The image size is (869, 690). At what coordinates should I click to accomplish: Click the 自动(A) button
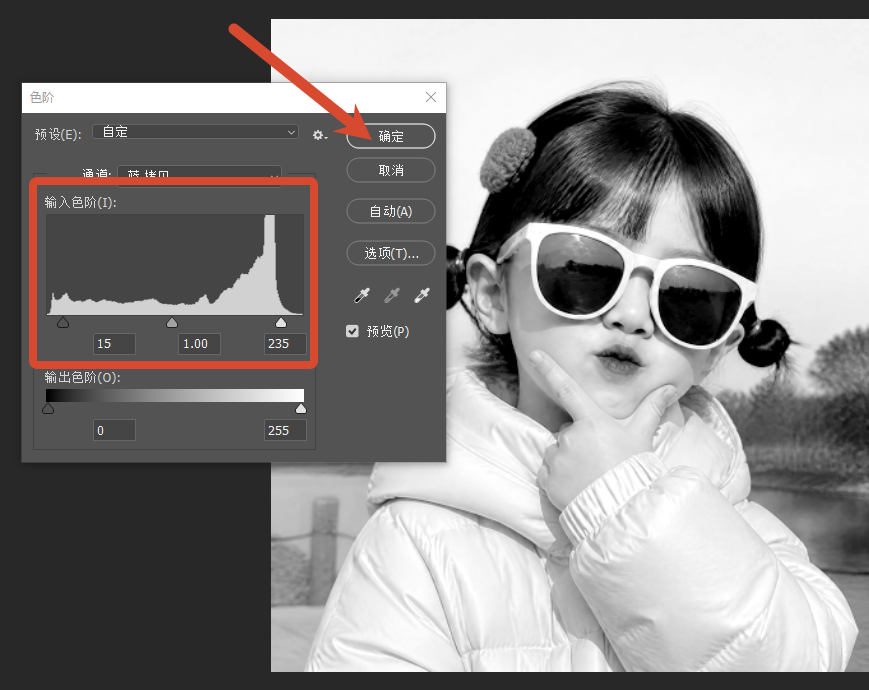(391, 211)
